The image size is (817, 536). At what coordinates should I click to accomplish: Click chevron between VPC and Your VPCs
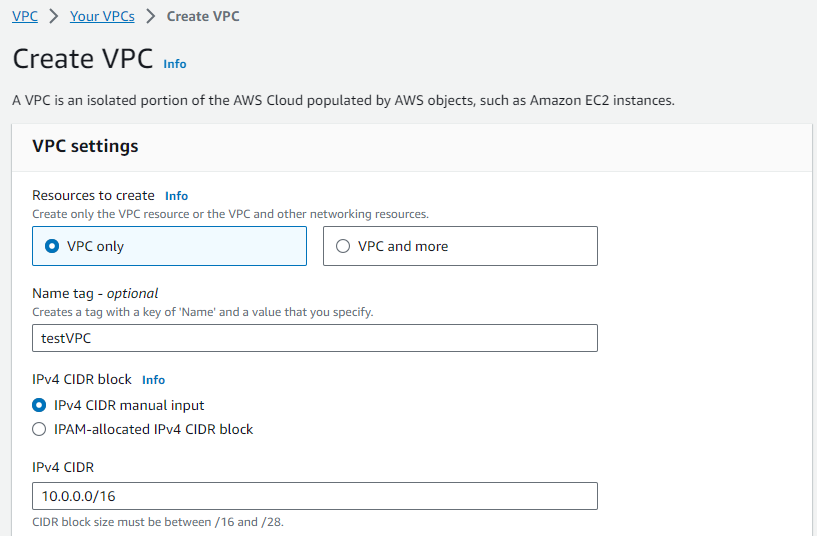point(54,16)
